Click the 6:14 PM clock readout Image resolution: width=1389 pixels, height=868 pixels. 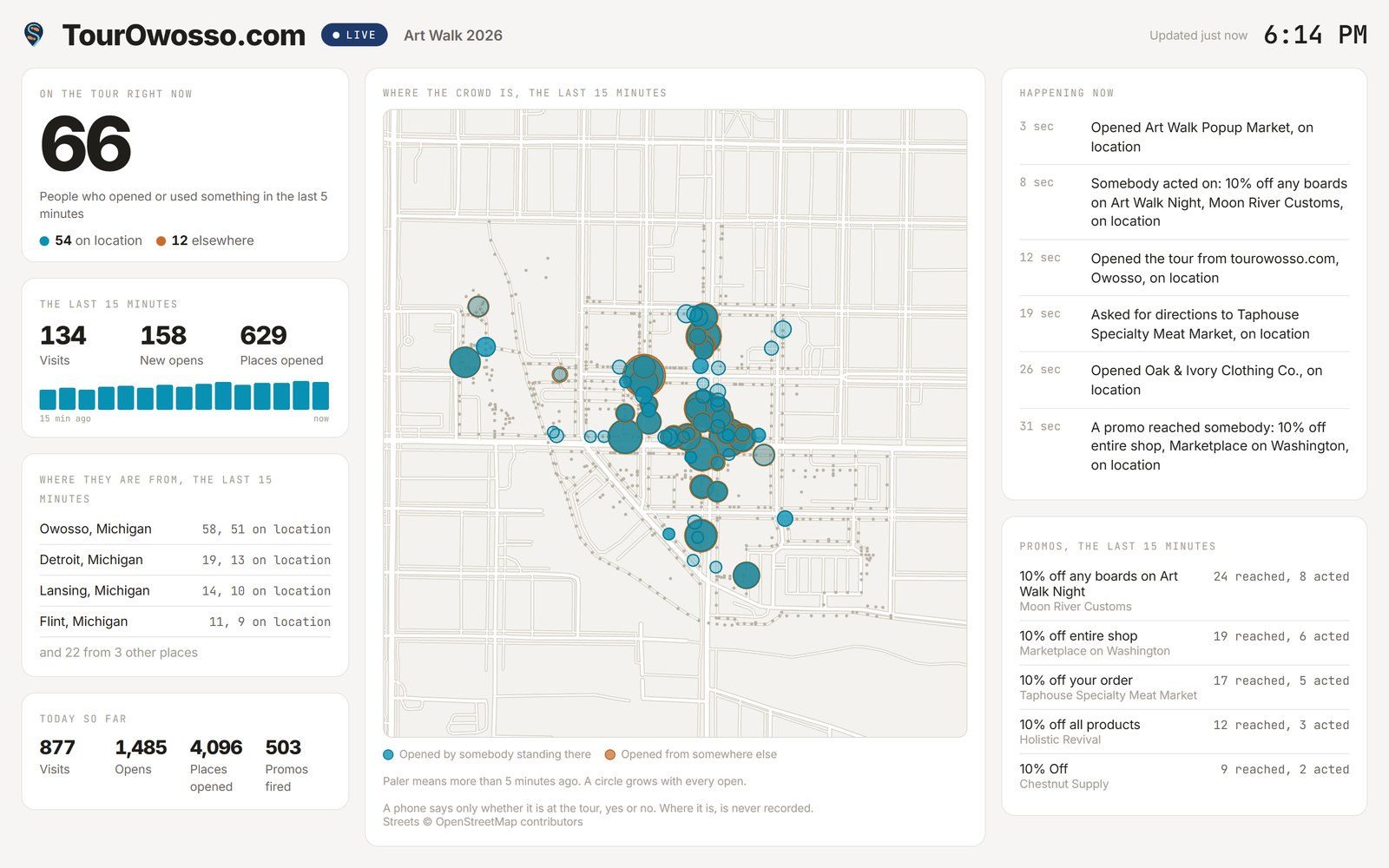coord(1315,35)
